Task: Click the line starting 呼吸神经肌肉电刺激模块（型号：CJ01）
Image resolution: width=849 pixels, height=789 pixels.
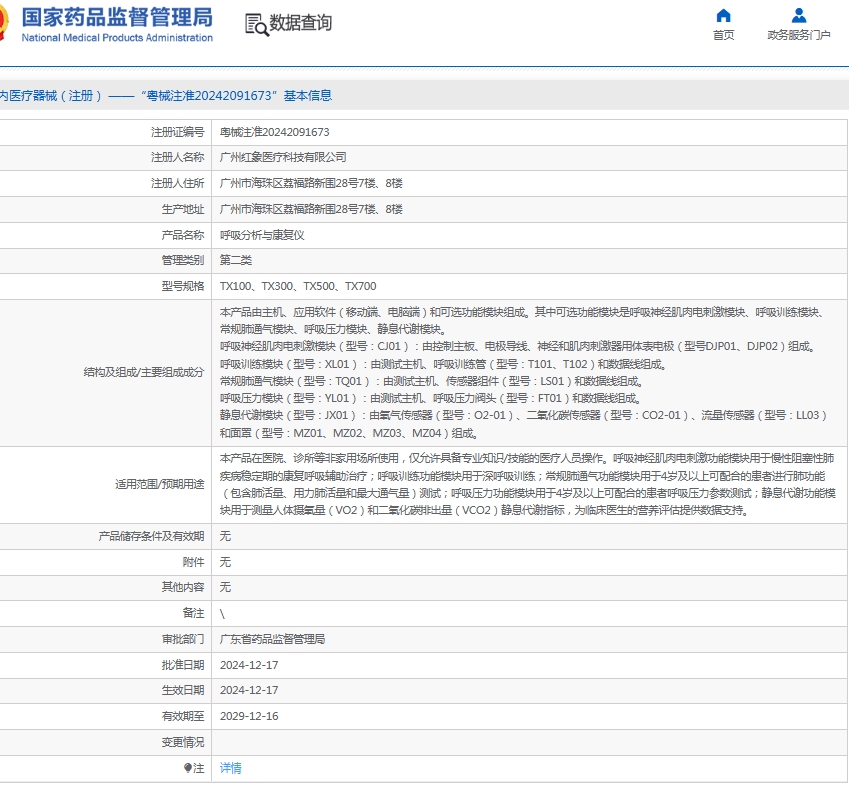Action: coord(518,347)
